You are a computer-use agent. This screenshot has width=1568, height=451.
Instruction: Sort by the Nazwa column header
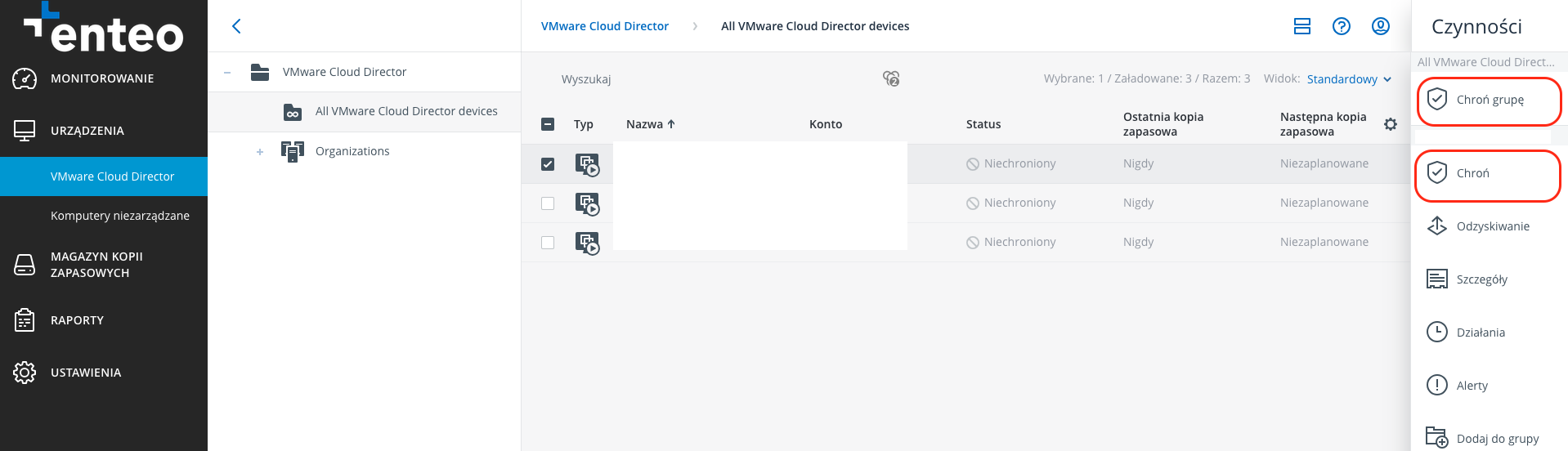(651, 124)
